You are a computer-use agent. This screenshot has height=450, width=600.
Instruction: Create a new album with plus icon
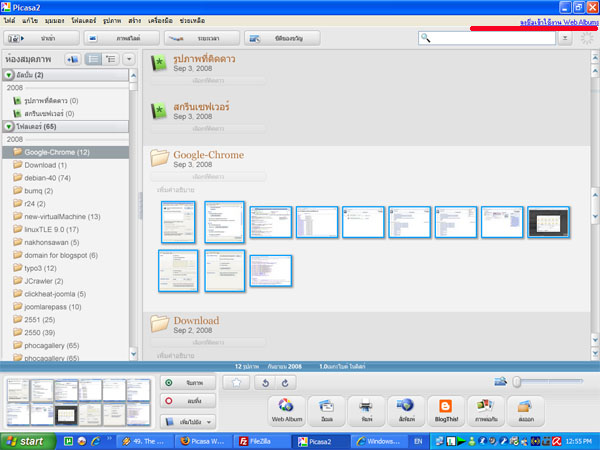(72, 59)
